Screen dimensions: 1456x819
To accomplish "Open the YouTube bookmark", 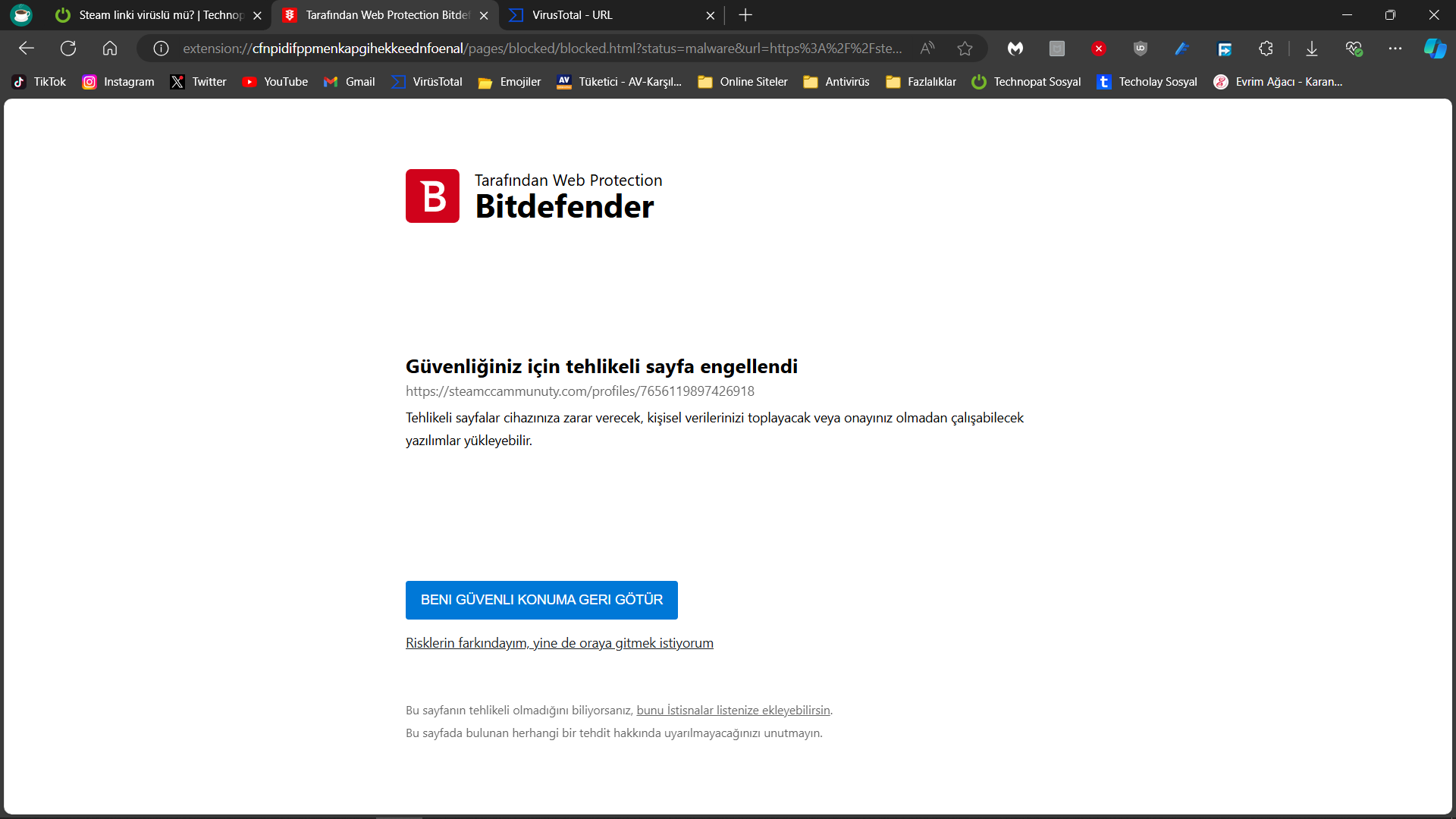I will [275, 82].
